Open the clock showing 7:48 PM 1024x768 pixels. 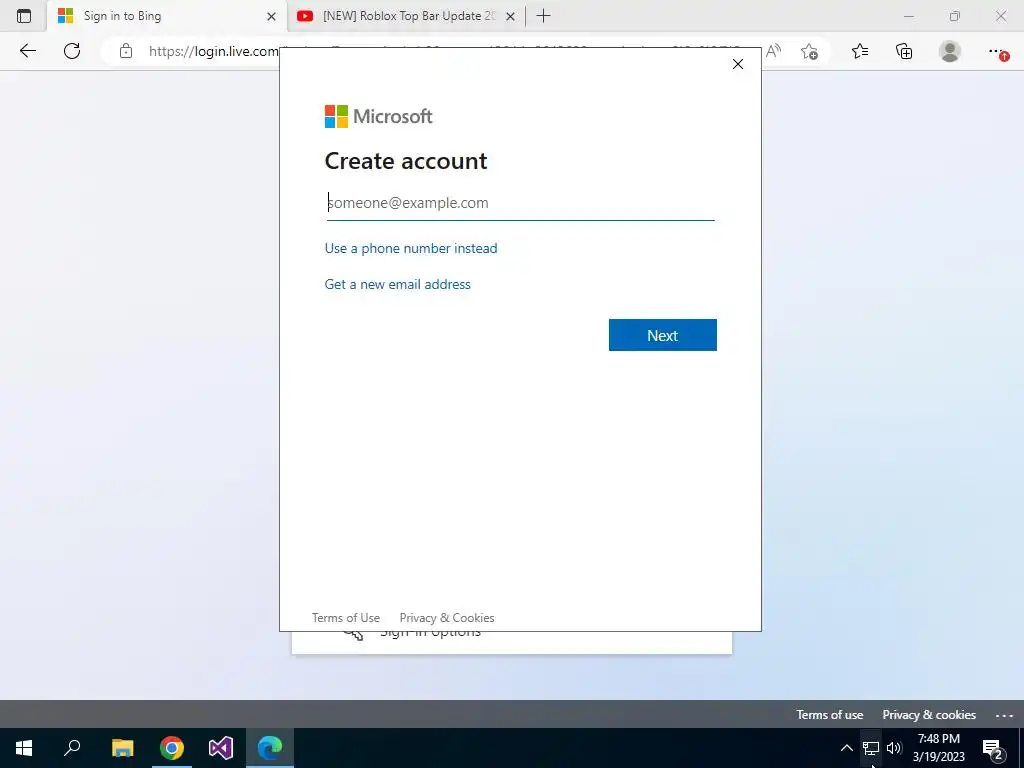pos(938,748)
